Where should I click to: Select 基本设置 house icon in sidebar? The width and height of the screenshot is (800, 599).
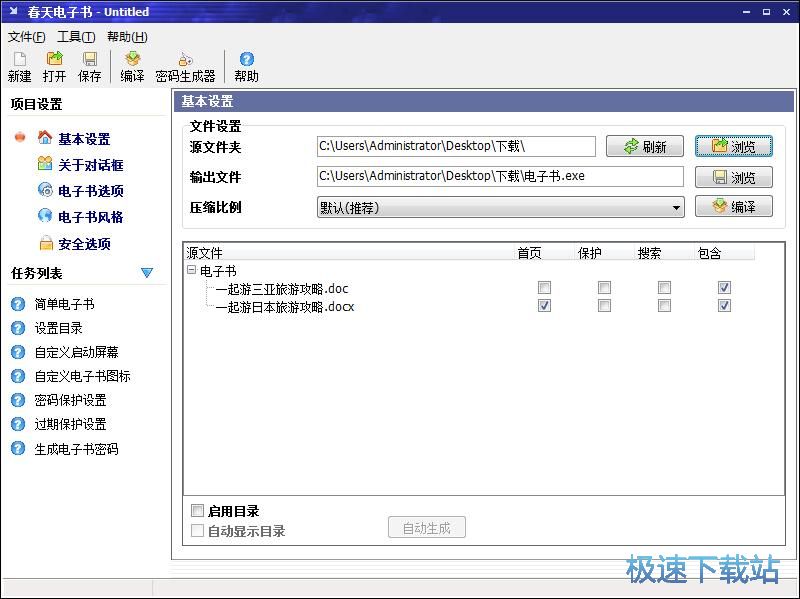pos(45,137)
